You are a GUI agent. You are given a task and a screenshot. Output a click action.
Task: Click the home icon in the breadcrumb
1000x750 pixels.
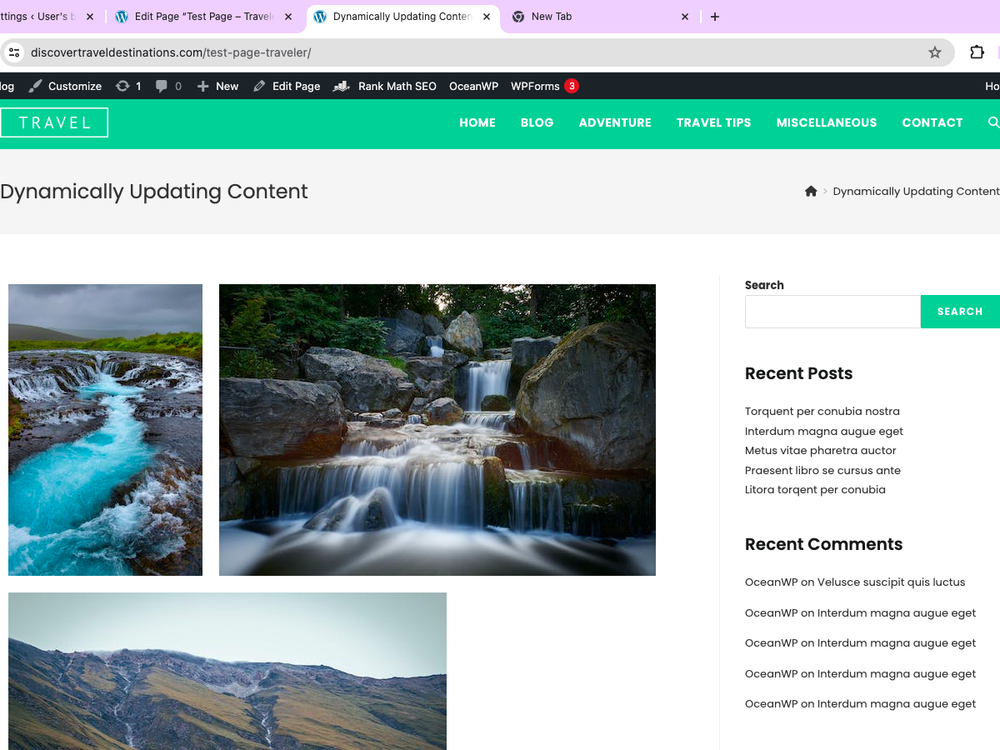click(x=811, y=191)
